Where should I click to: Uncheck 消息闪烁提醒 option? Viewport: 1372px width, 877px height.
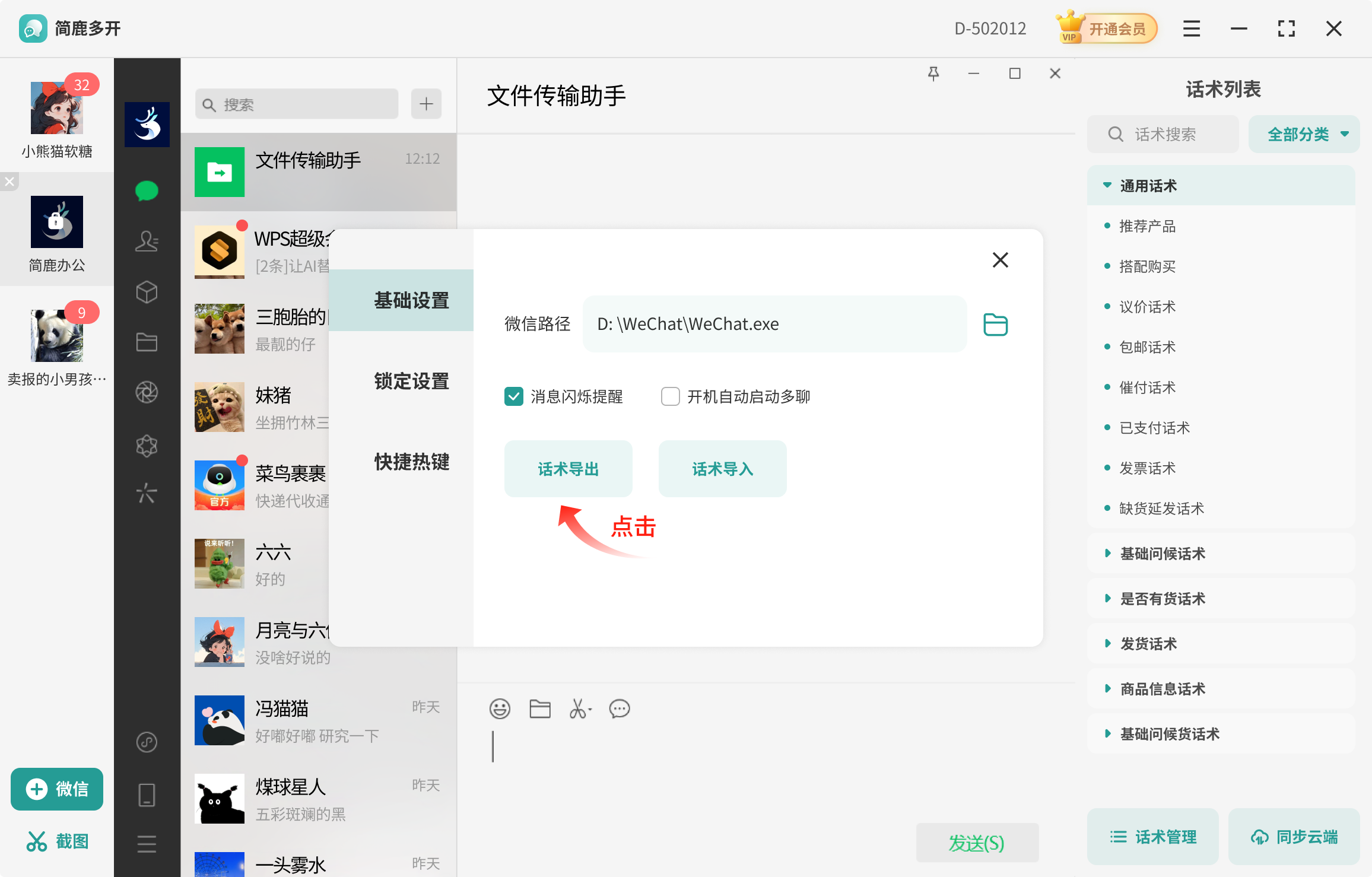(x=513, y=396)
